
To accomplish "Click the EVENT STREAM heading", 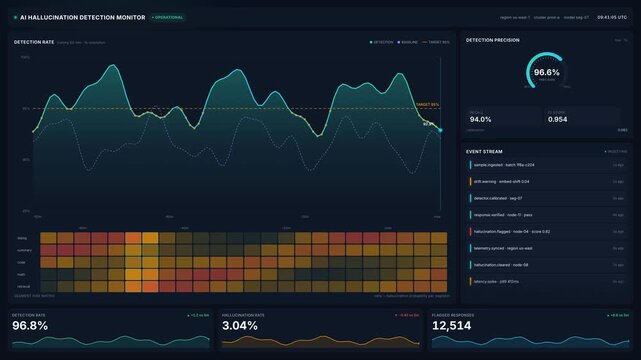I will pyautogui.click(x=484, y=152).
